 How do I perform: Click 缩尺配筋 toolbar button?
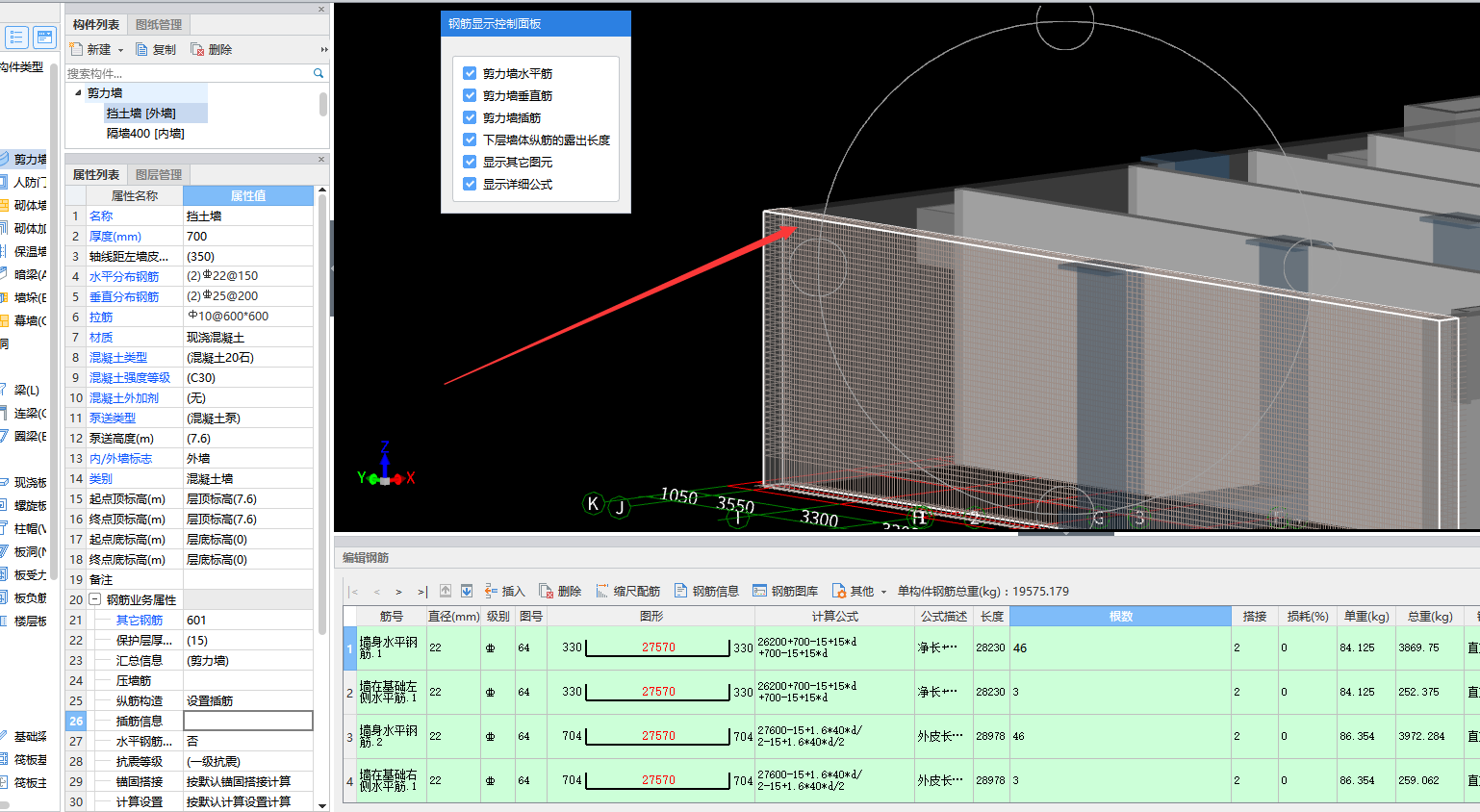(x=628, y=591)
